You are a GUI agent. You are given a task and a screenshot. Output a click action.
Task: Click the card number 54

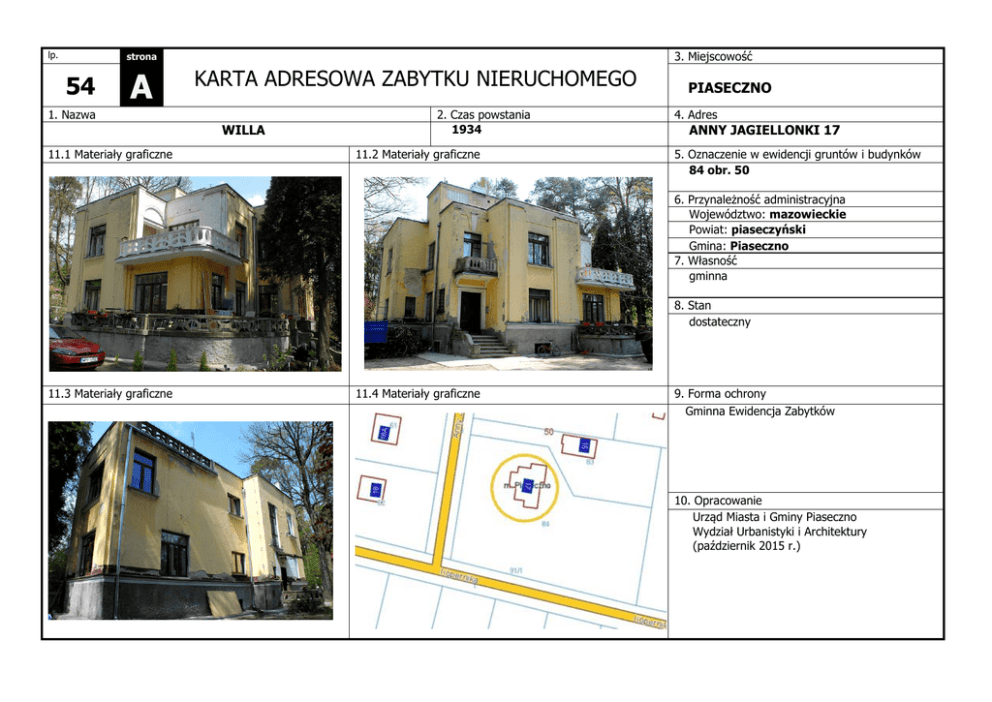(x=81, y=88)
